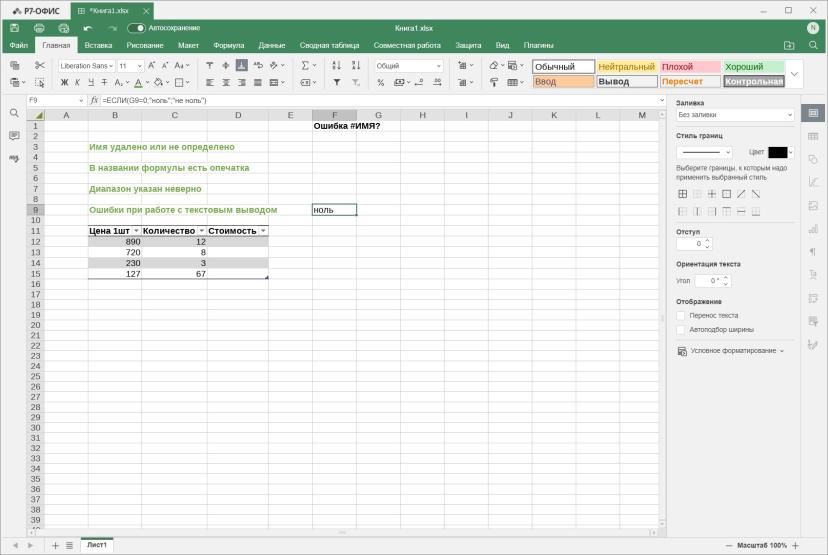Cut selection with the scissors icon
Viewport: 828px width, 555px height.
40,65
